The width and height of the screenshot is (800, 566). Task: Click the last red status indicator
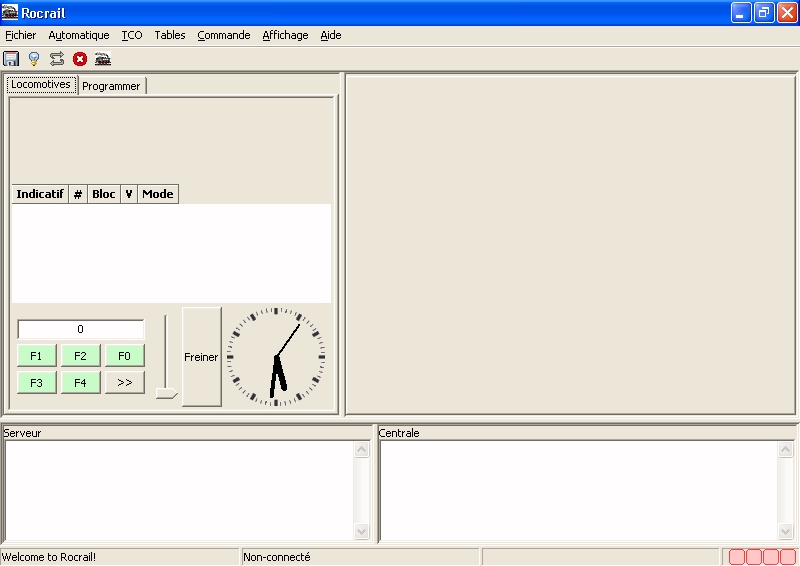[788, 557]
